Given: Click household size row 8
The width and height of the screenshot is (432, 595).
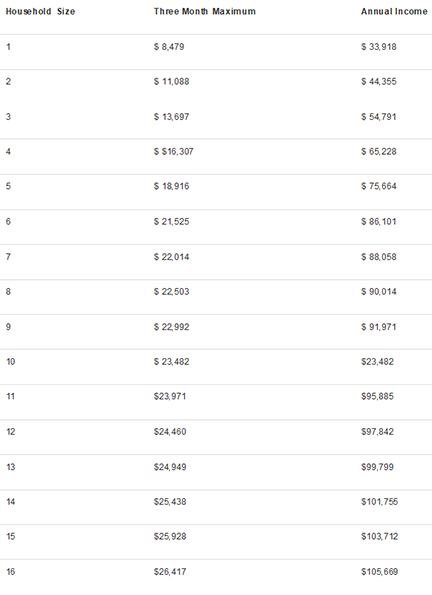Looking at the screenshot, I should 8,291.
